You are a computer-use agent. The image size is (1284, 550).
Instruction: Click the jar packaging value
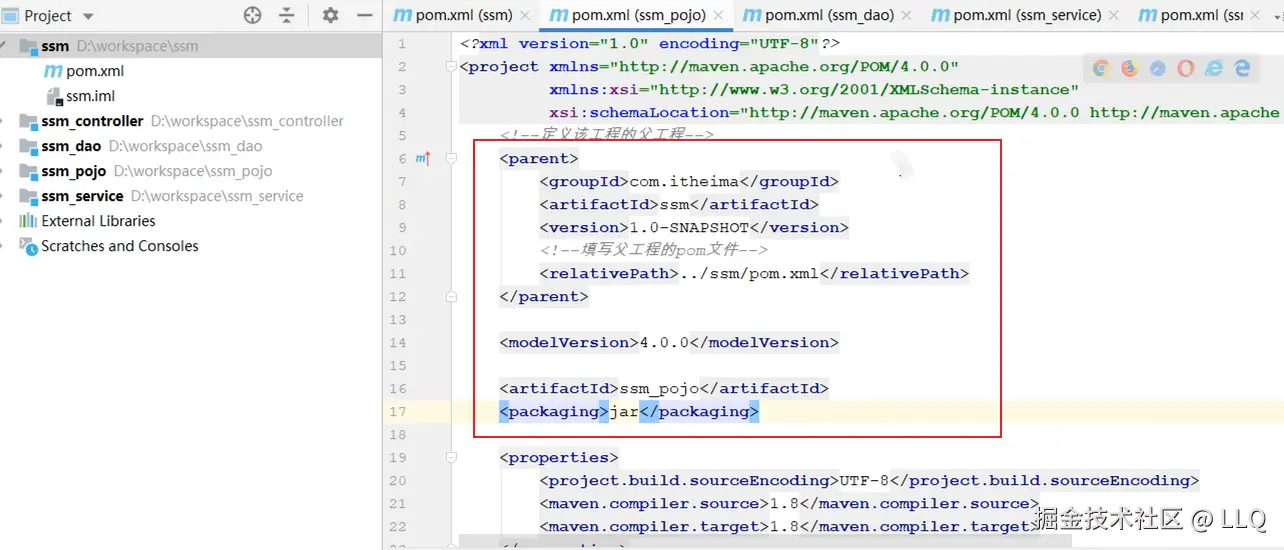click(x=624, y=411)
